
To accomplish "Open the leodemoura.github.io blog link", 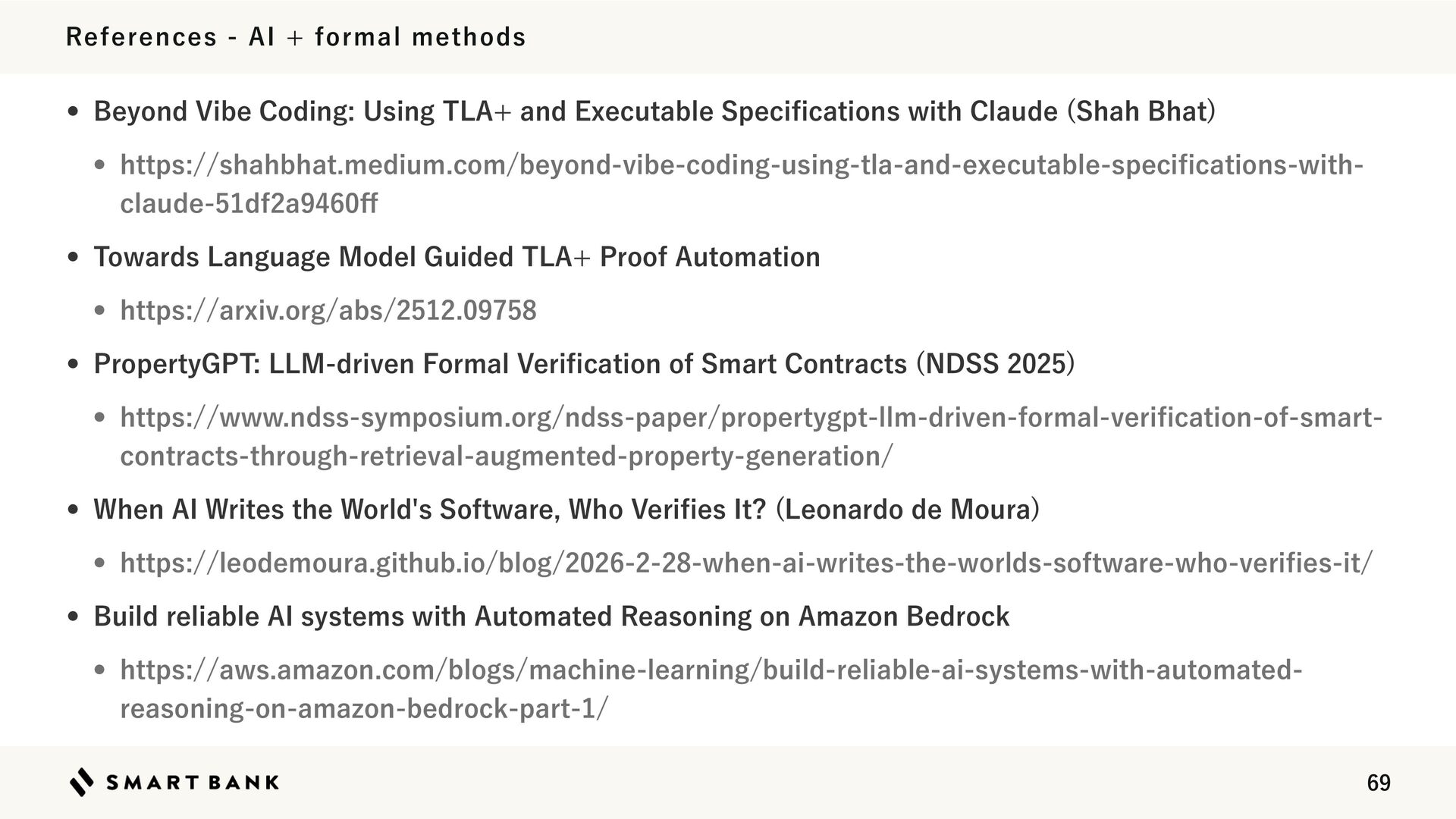I will click(746, 563).
